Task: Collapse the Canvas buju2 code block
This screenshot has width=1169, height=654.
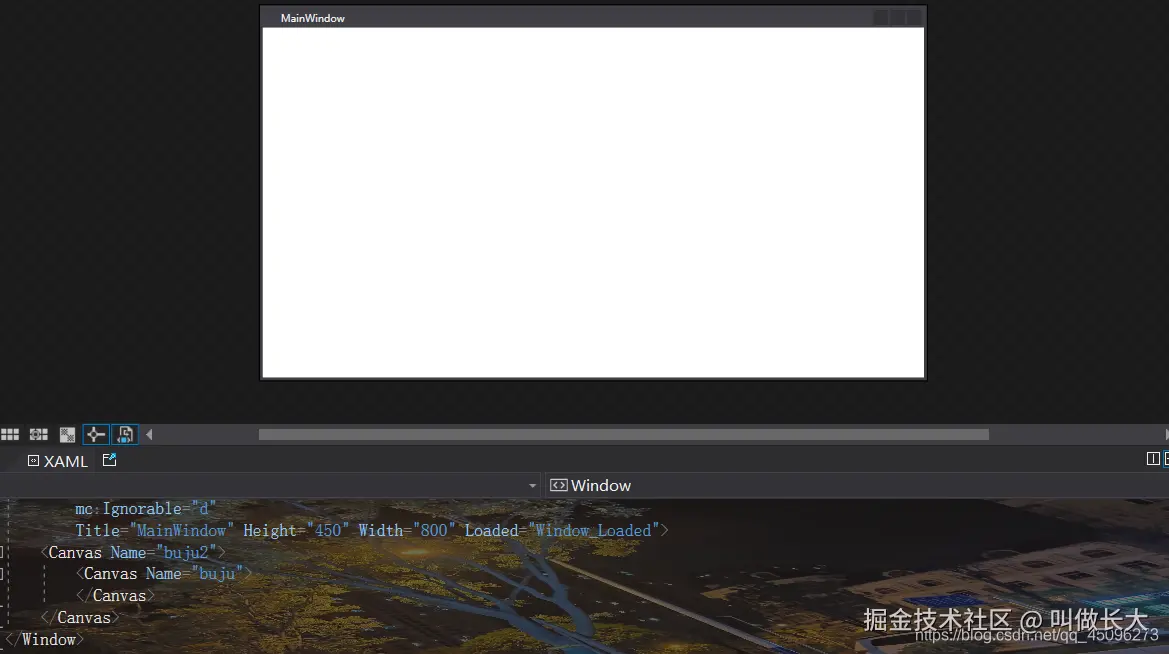Action: click(2, 553)
